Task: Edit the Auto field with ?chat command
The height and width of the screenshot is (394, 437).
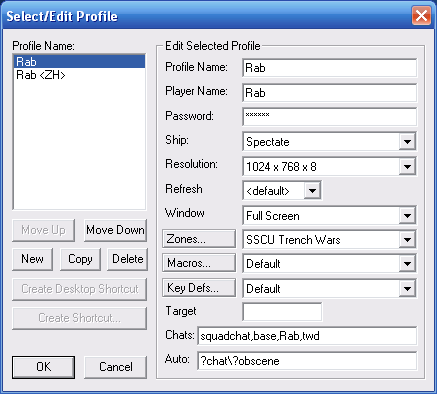Action: click(x=307, y=361)
